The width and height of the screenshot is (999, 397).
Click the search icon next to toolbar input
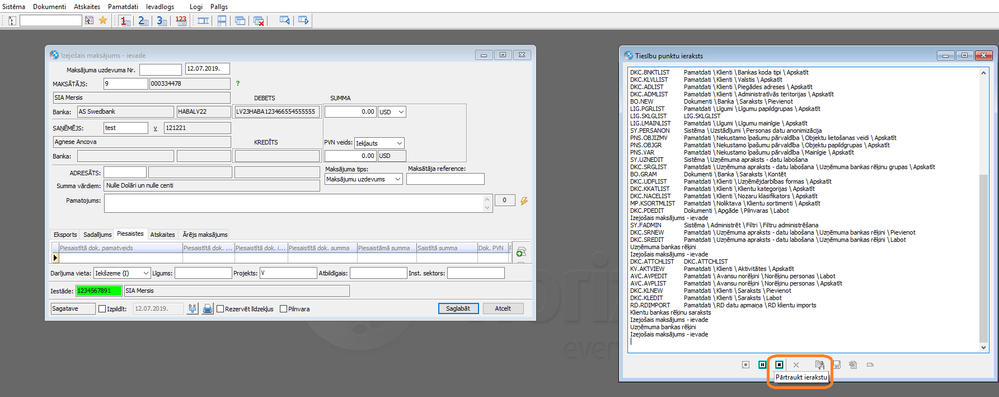click(x=89, y=20)
